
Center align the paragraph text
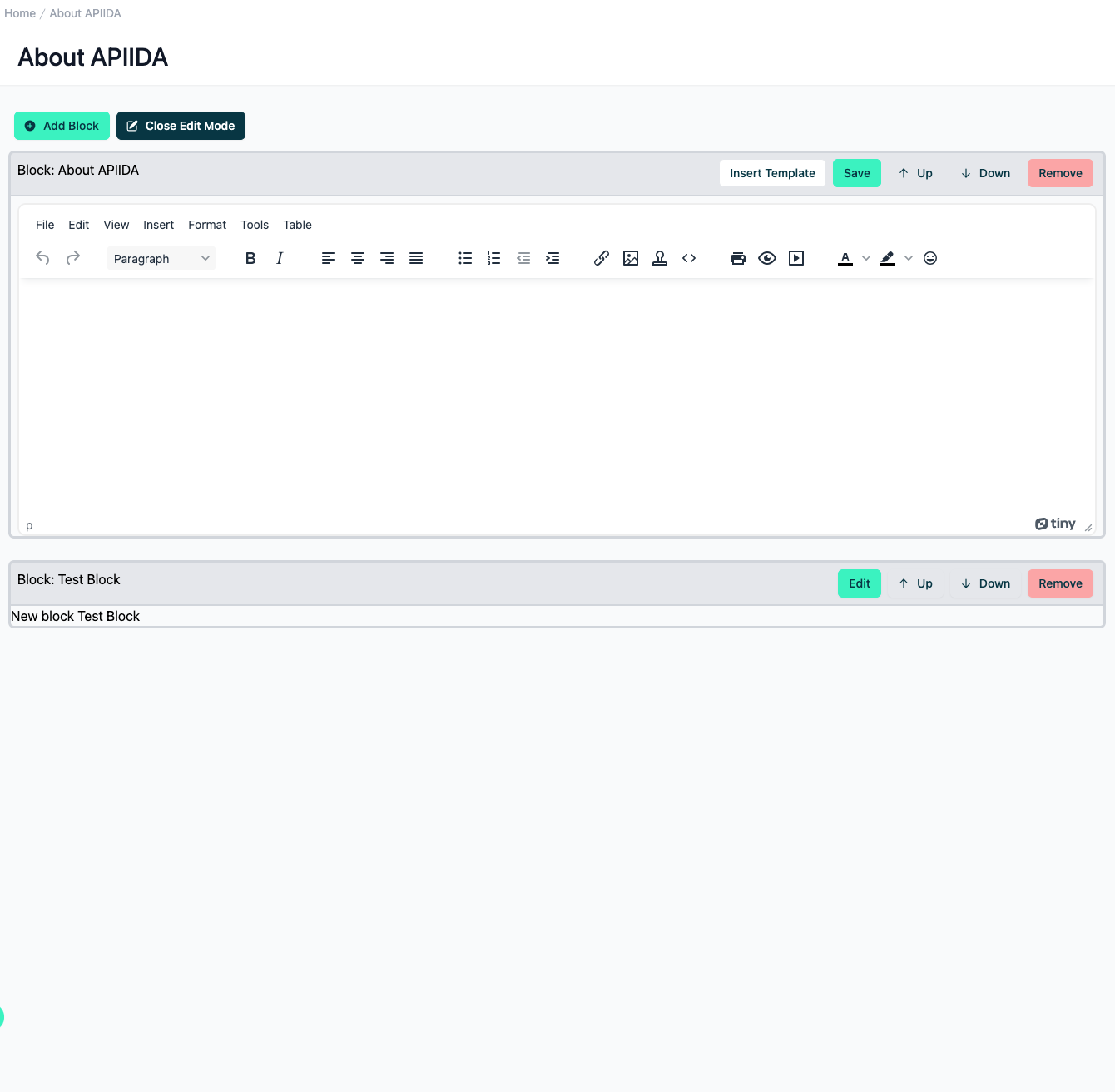tap(358, 258)
